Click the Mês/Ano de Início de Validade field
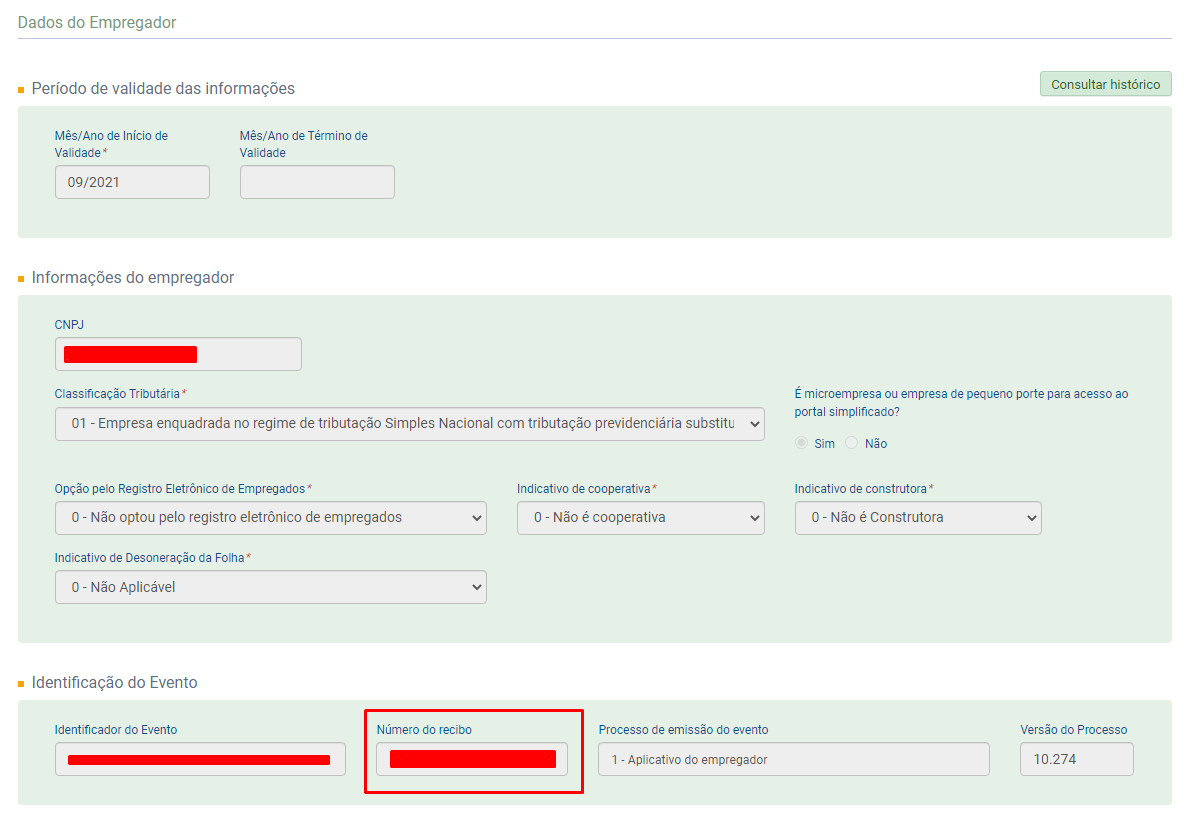 pyautogui.click(x=132, y=182)
